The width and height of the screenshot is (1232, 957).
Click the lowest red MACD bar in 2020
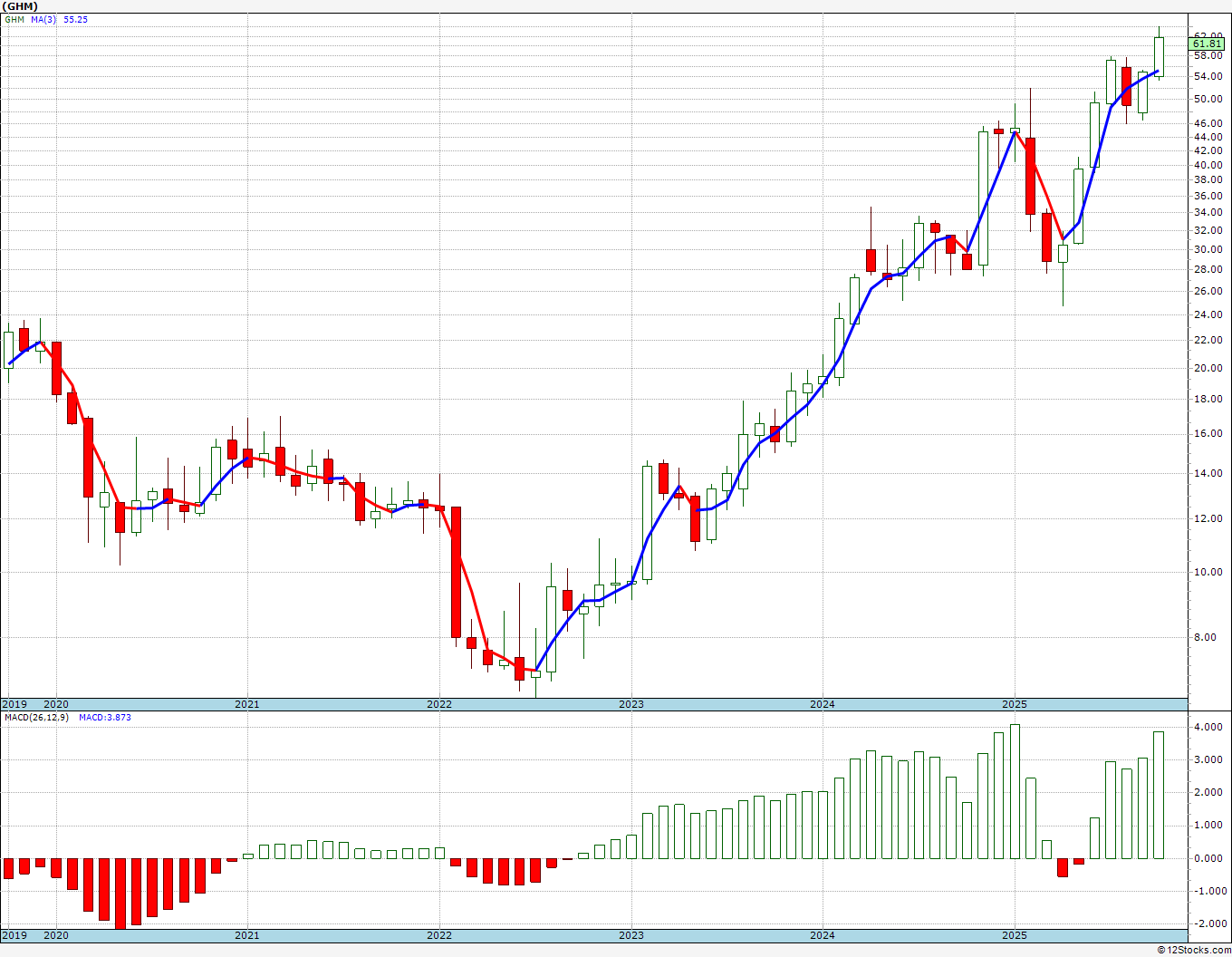(x=120, y=894)
